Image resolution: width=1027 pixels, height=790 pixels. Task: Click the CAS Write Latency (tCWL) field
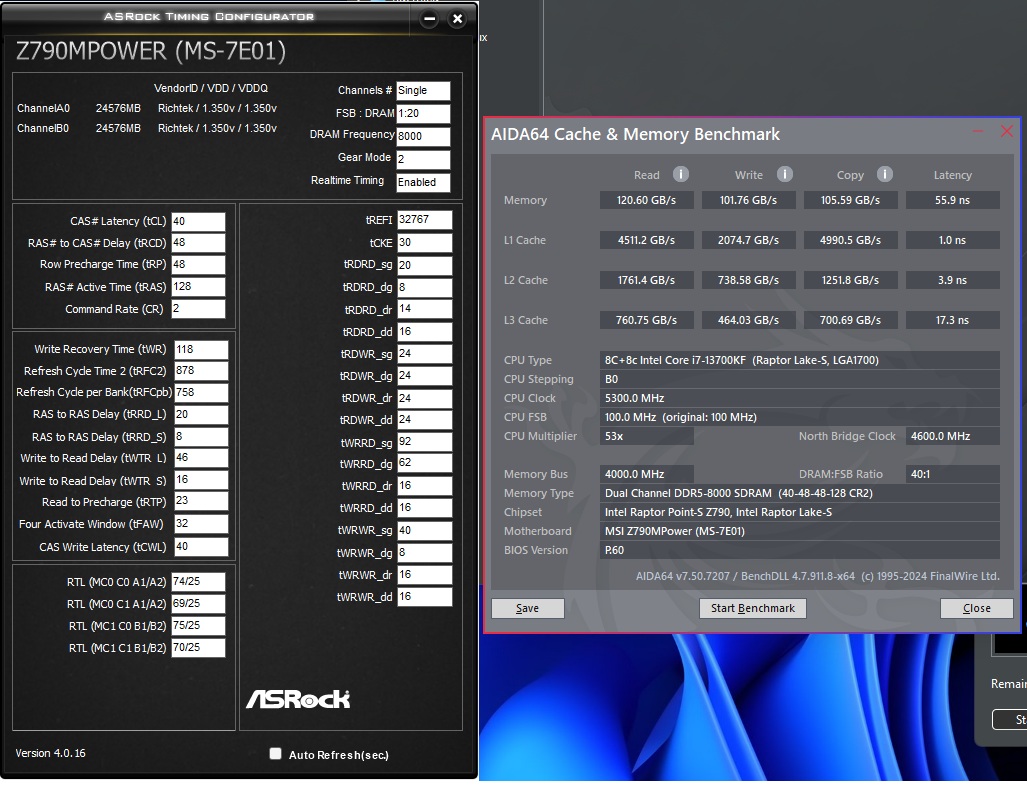(201, 547)
